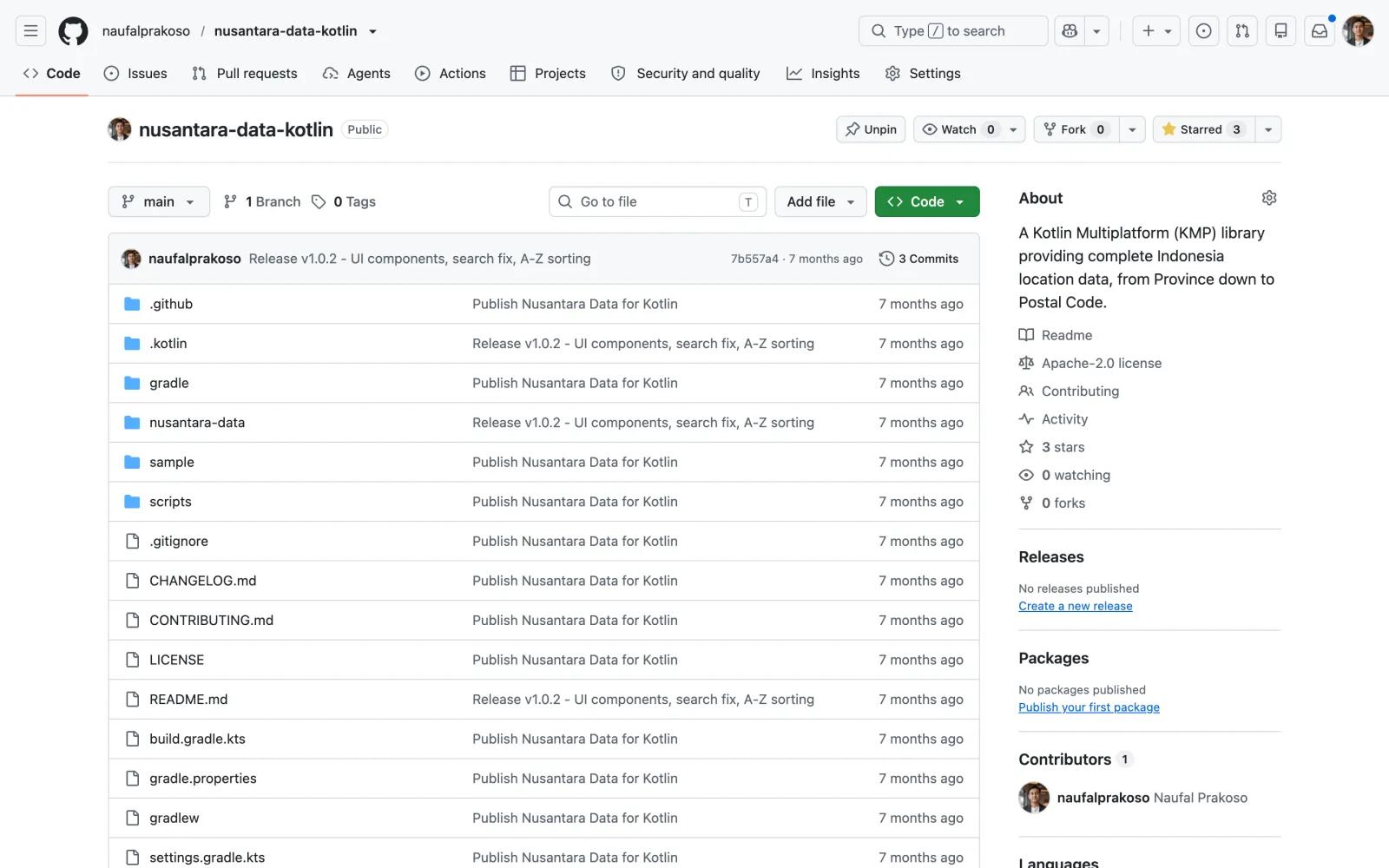The image size is (1389, 868).
Task: Open the CHANGELOG.md file
Action: (x=203, y=581)
